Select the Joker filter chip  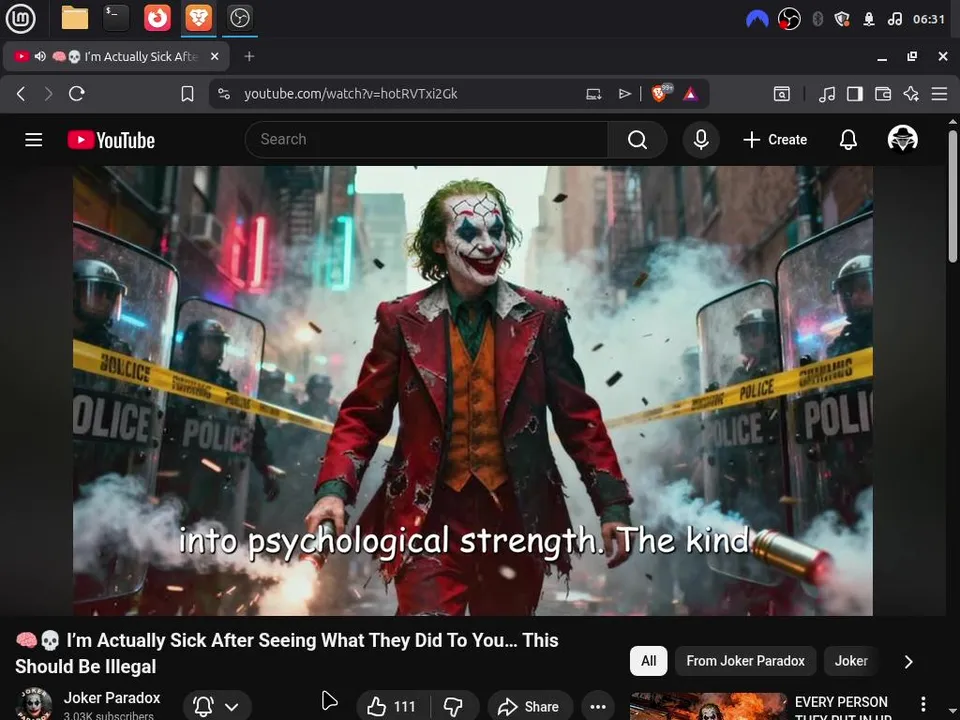pos(851,661)
